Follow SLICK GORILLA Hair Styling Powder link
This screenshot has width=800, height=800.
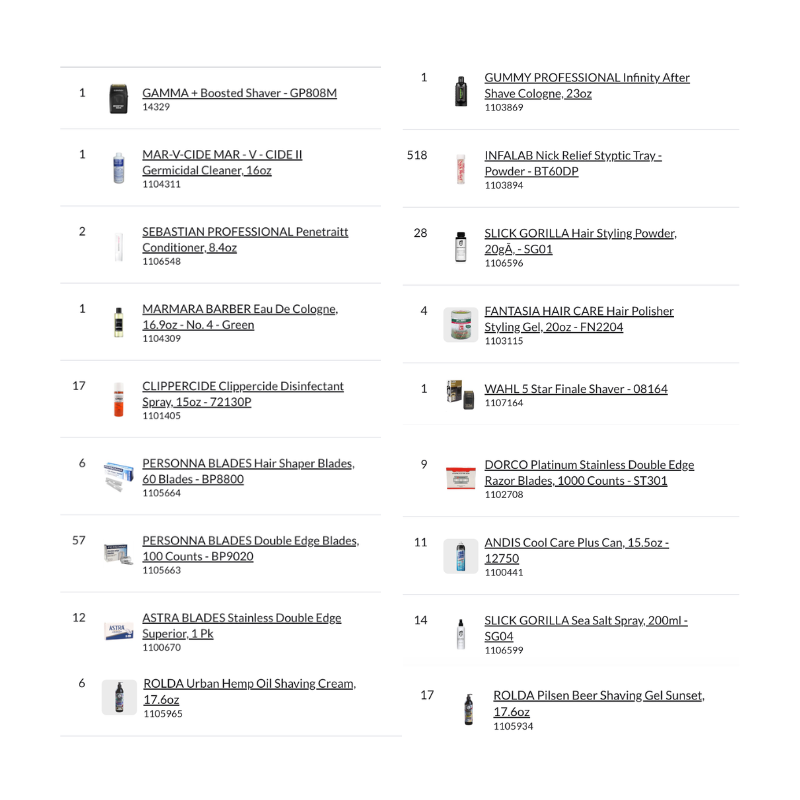[x=580, y=241]
